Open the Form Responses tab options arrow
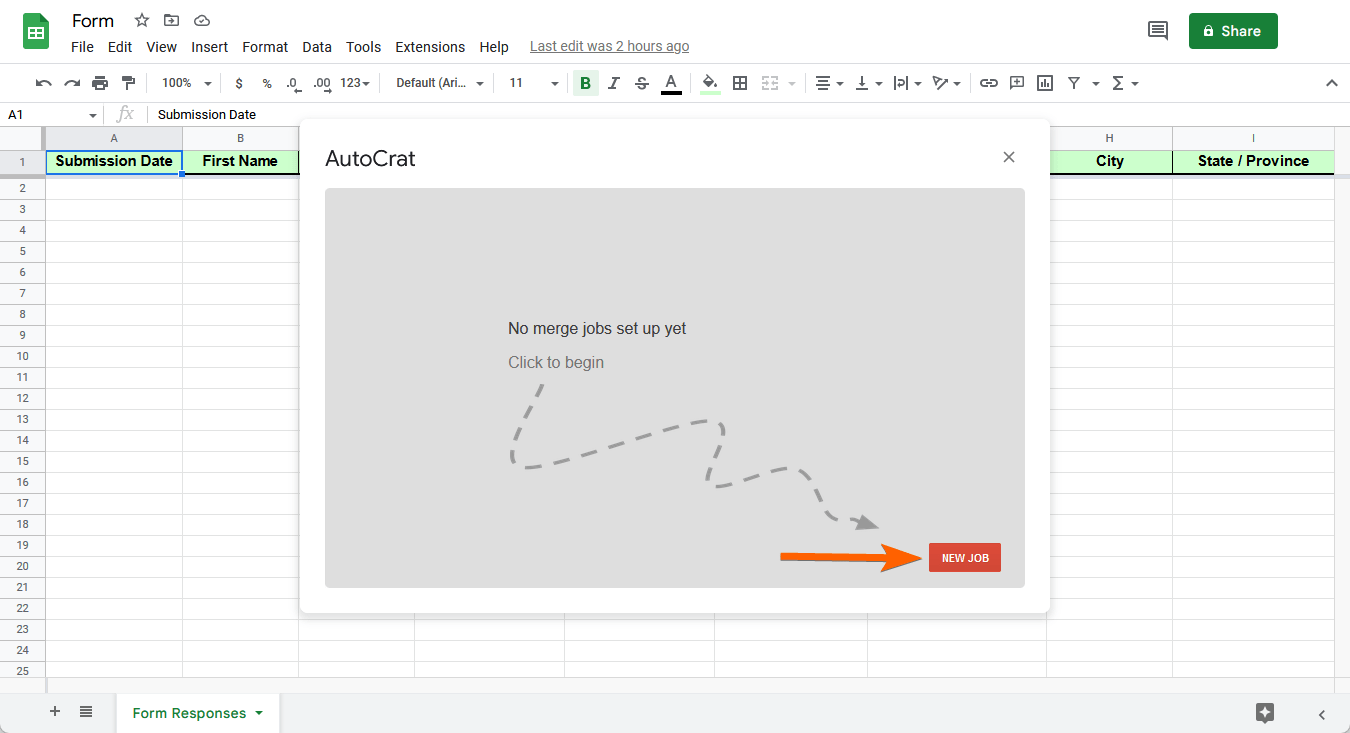Screen dimensions: 1350x733 pyautogui.click(x=259, y=713)
